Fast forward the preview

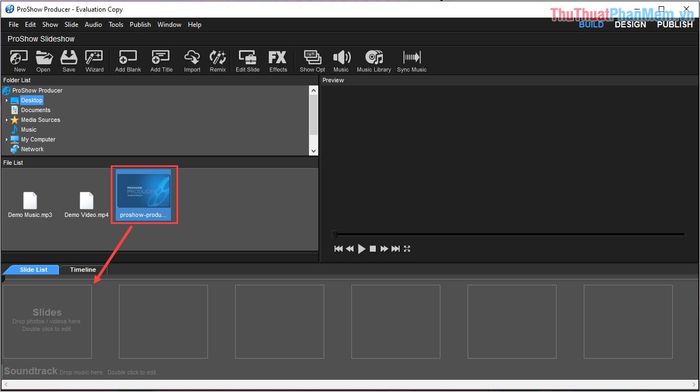click(384, 249)
